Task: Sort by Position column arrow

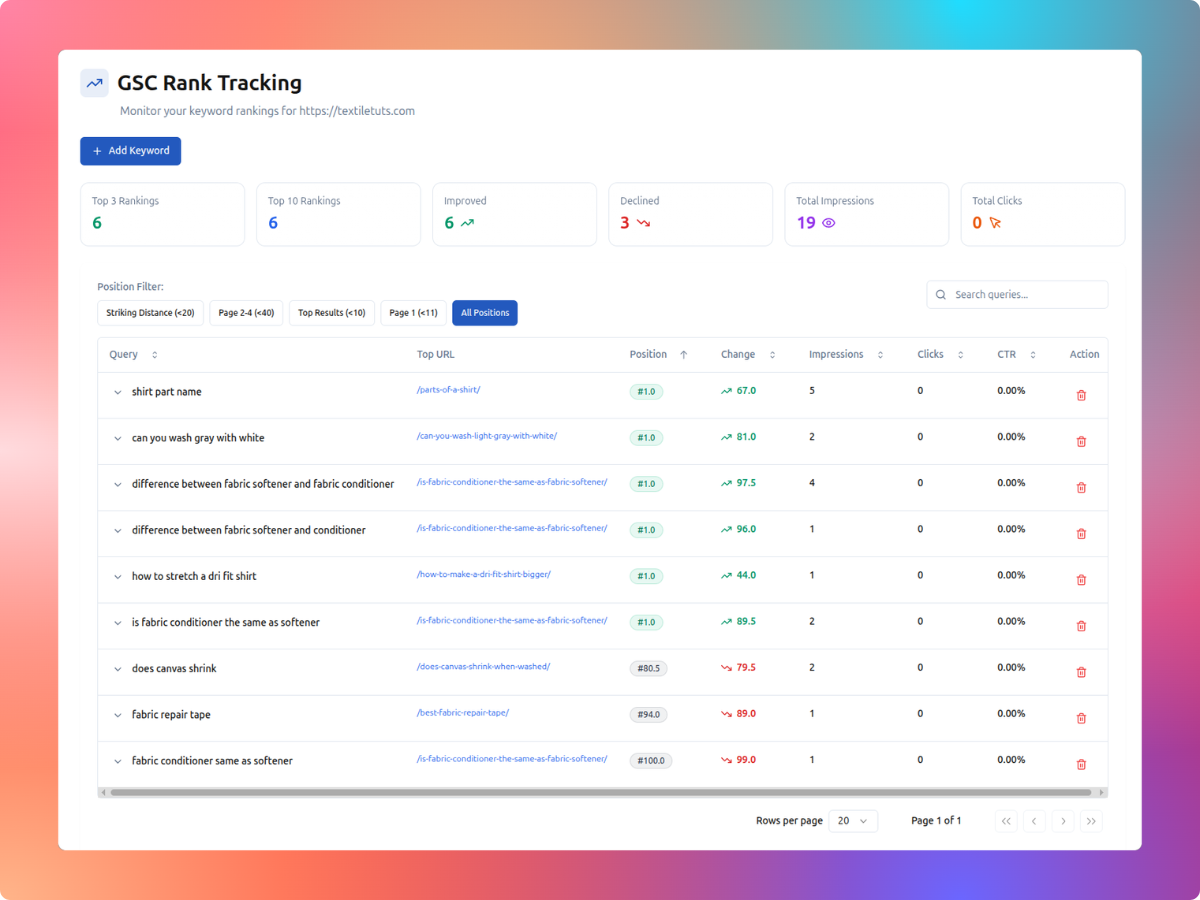Action: pos(684,355)
